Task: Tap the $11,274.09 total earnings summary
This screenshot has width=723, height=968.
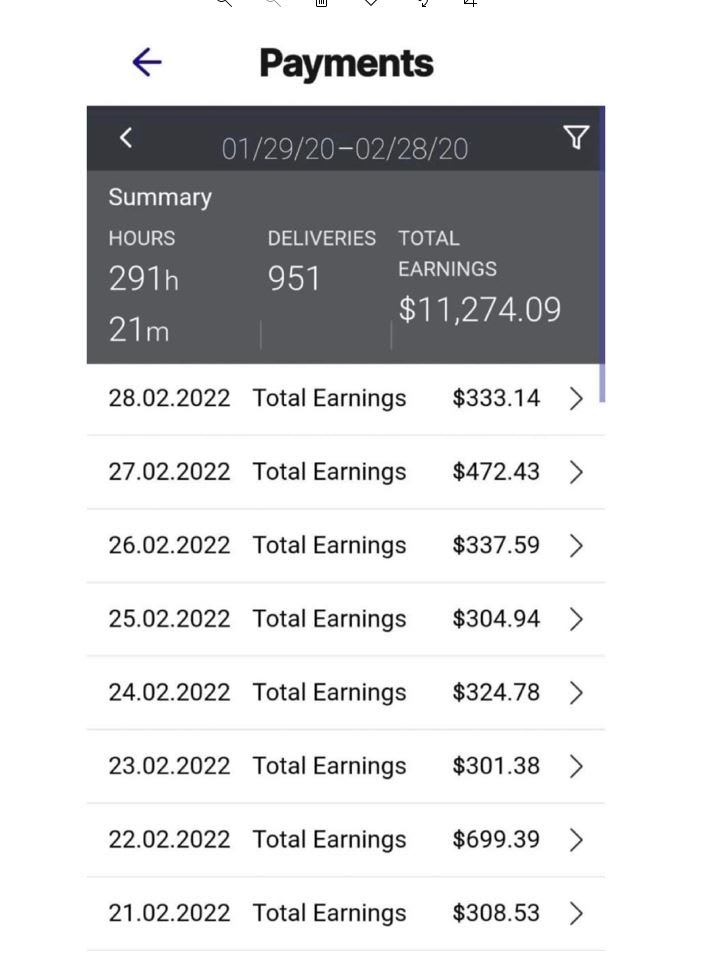Action: 480,309
